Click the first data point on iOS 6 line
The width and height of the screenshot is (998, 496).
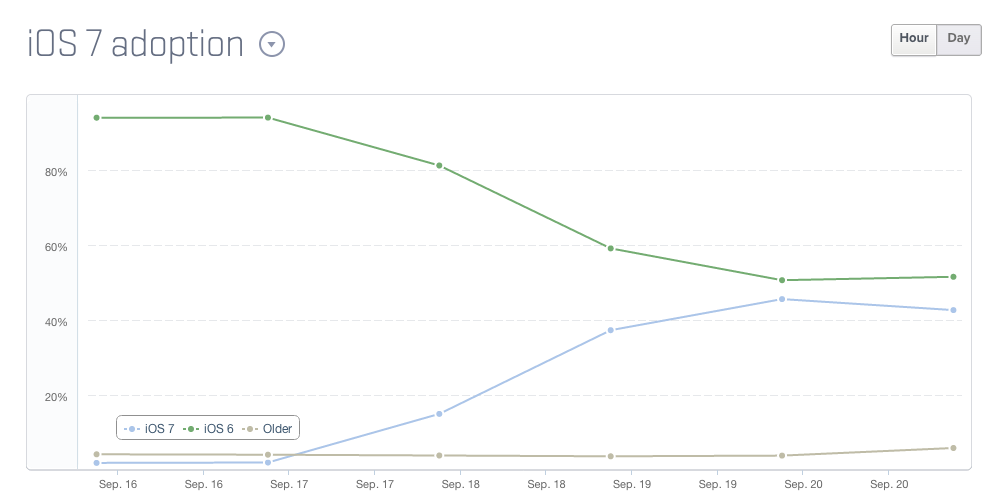click(x=97, y=118)
